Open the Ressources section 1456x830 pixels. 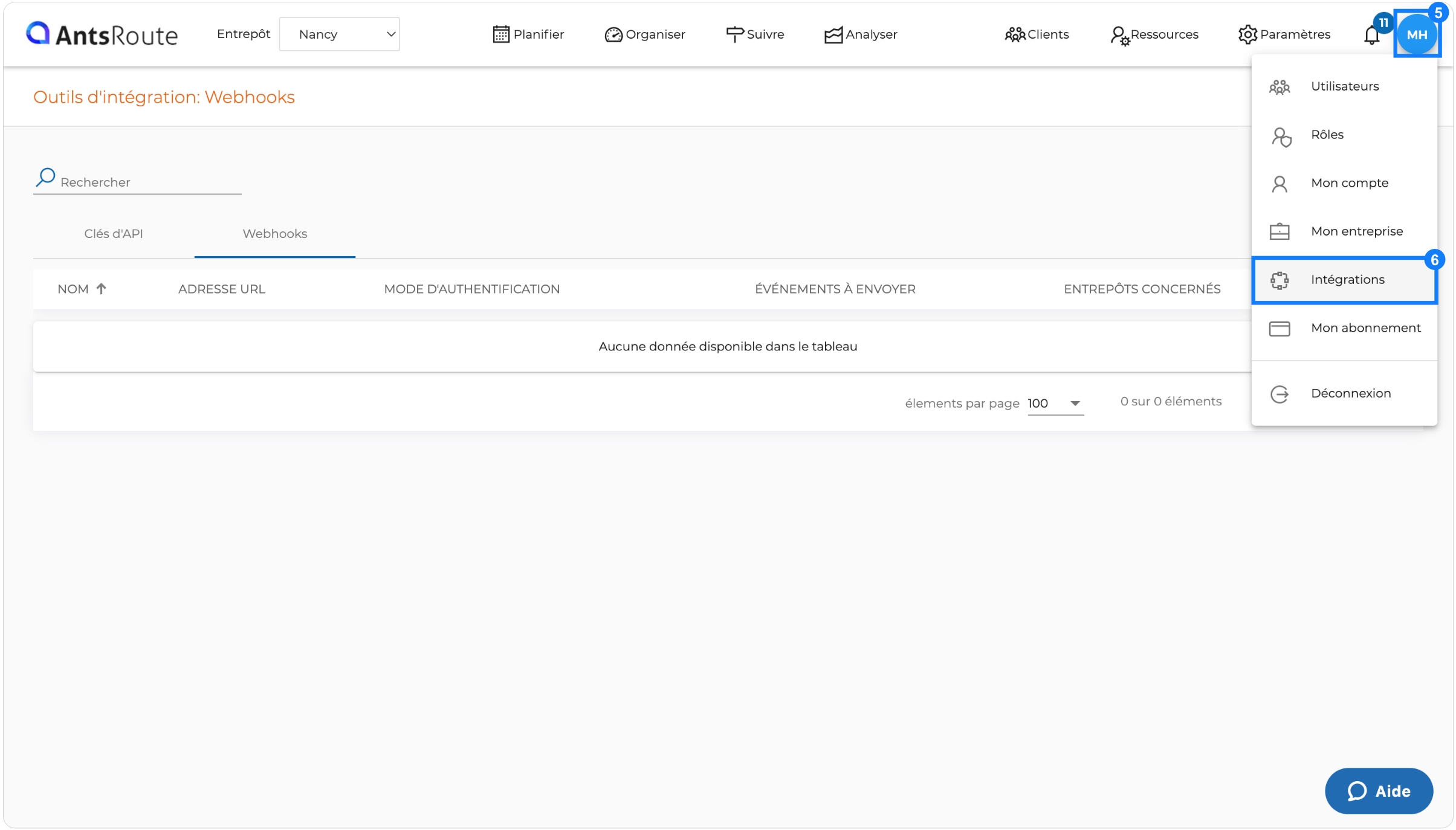tap(1154, 35)
